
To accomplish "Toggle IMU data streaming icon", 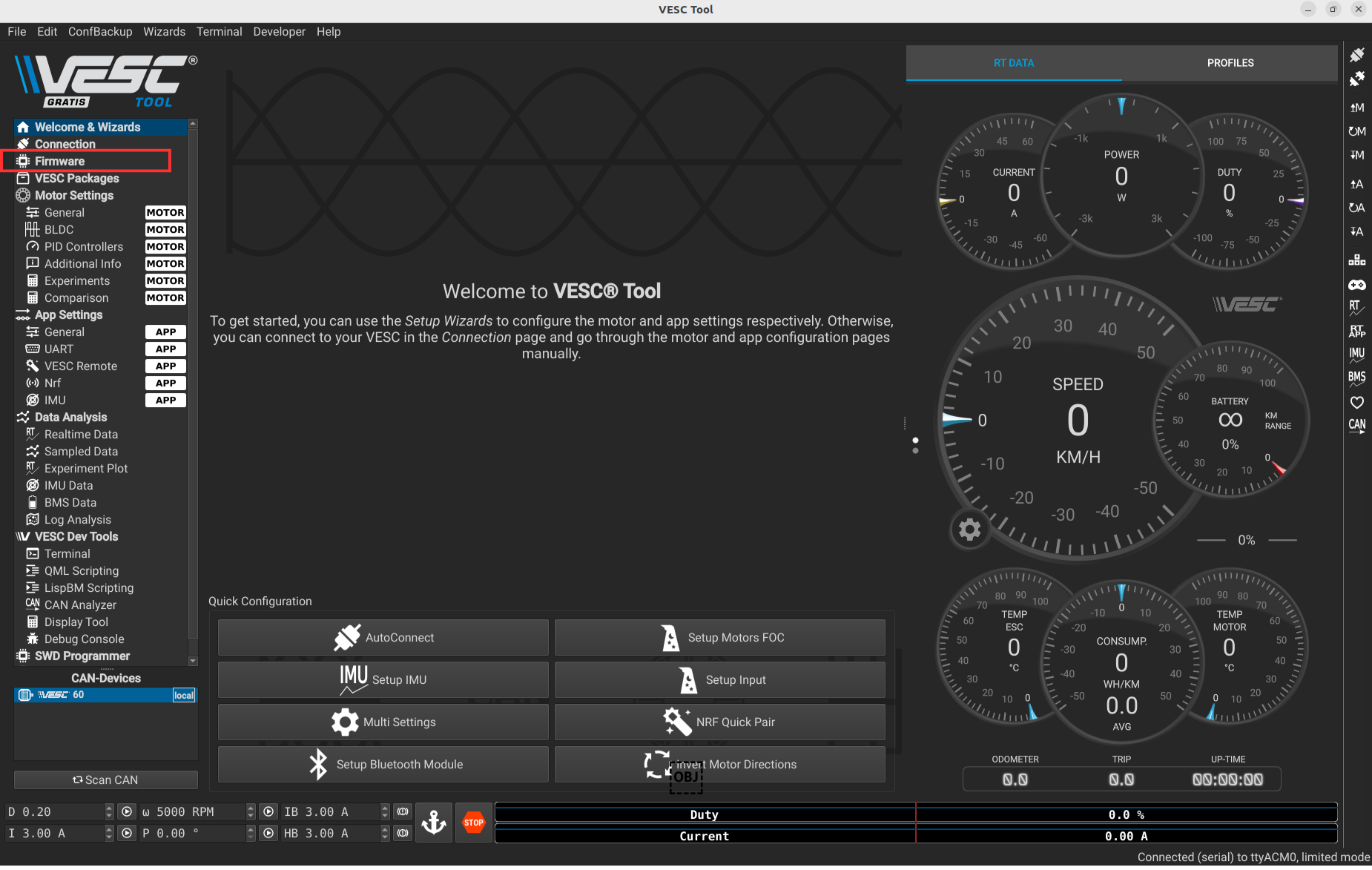I will tap(1356, 355).
